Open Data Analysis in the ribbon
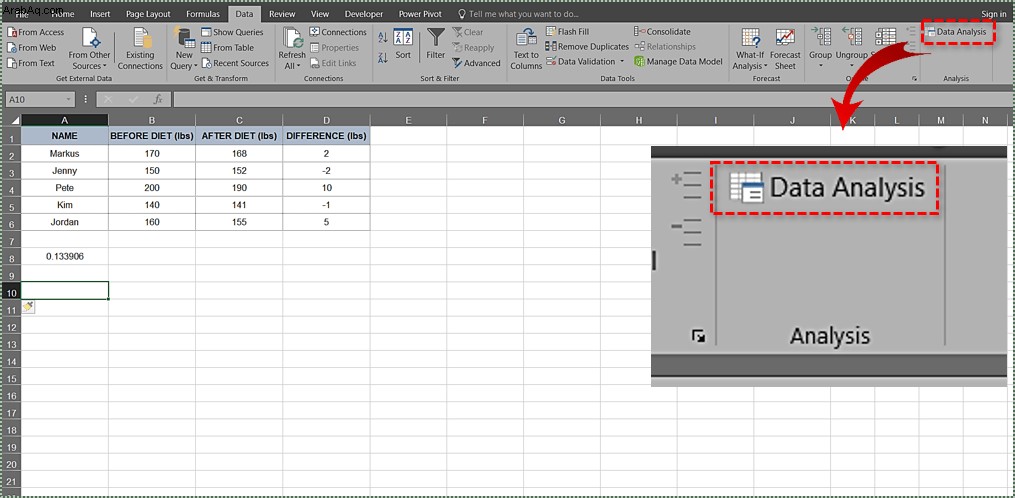Viewport: 1015px width, 498px height. 956,32
